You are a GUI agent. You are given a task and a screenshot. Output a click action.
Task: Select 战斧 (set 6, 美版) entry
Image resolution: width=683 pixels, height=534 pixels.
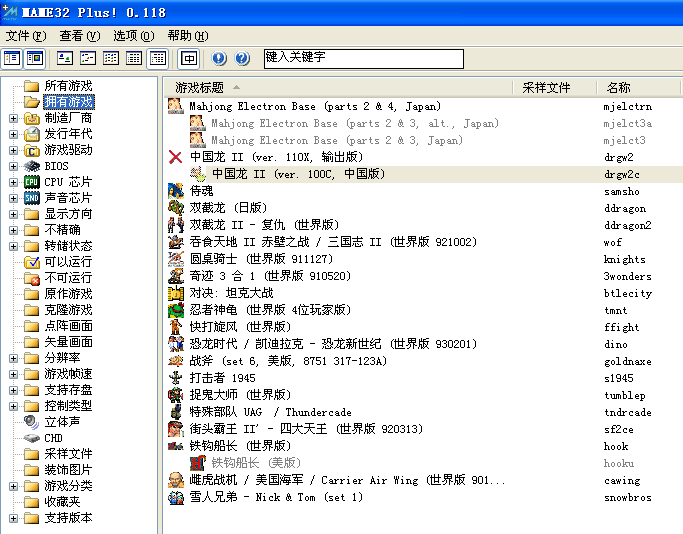click(x=288, y=361)
